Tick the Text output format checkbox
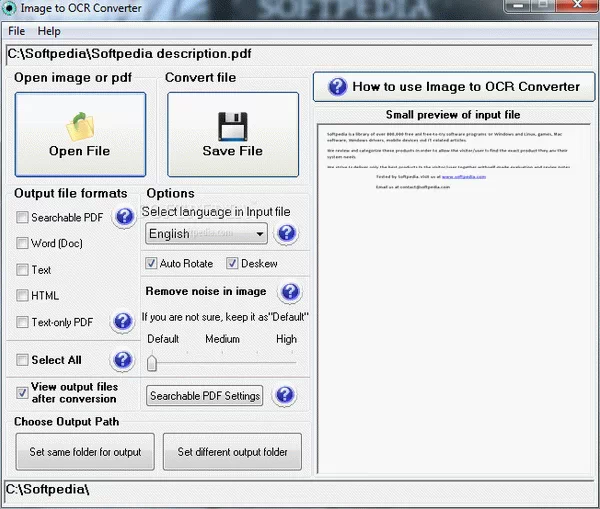Image resolution: width=600 pixels, height=509 pixels. [22, 270]
